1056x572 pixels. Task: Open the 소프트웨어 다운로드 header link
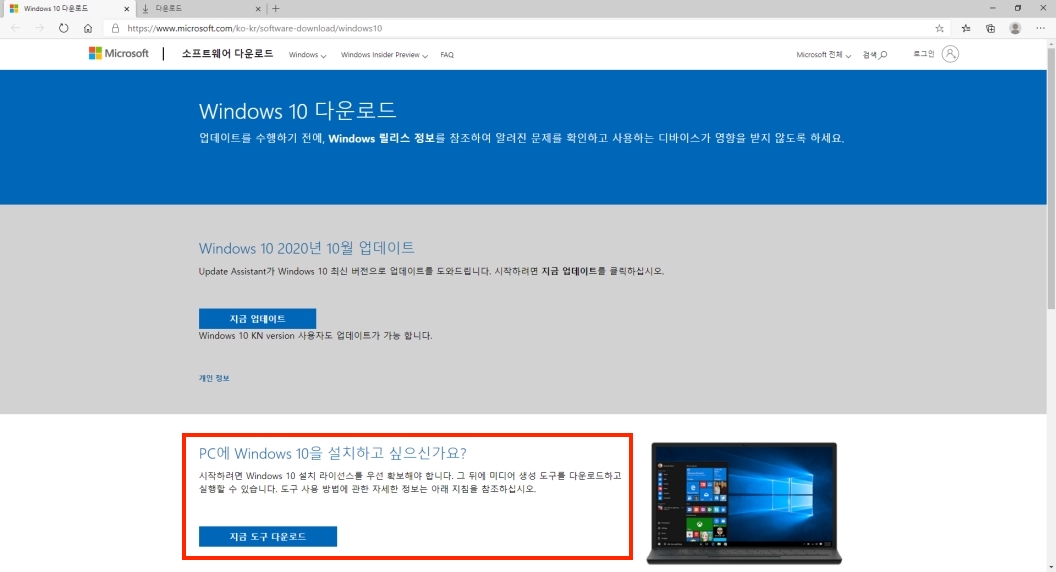(227, 54)
